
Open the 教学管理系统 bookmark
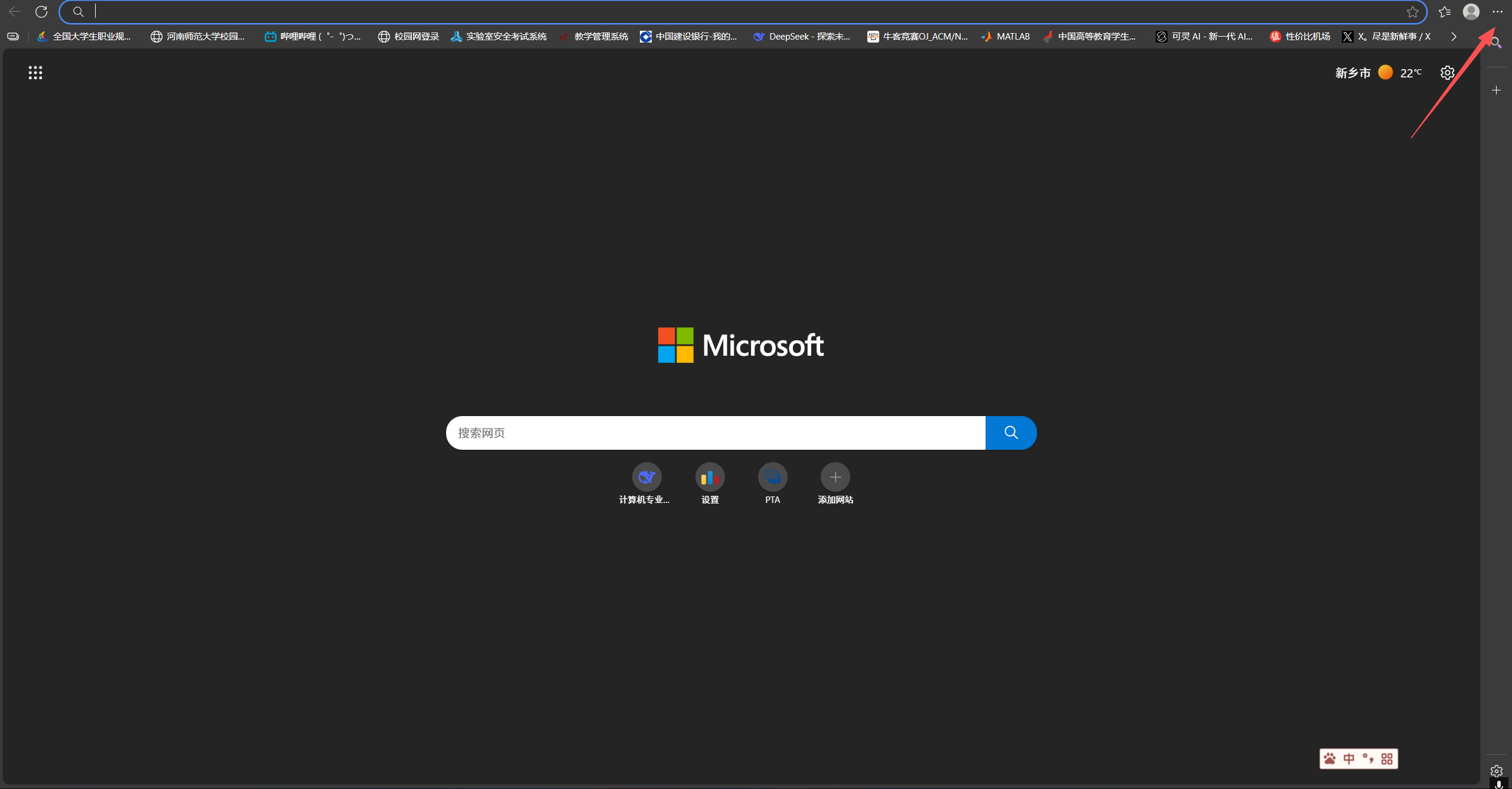594,37
